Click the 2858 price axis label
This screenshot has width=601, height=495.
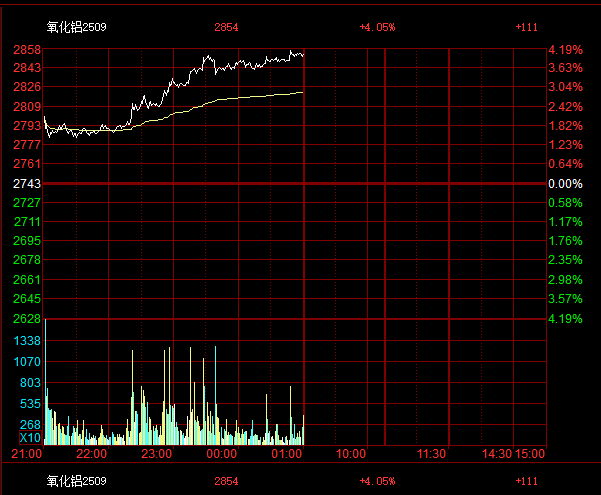[x=27, y=50]
